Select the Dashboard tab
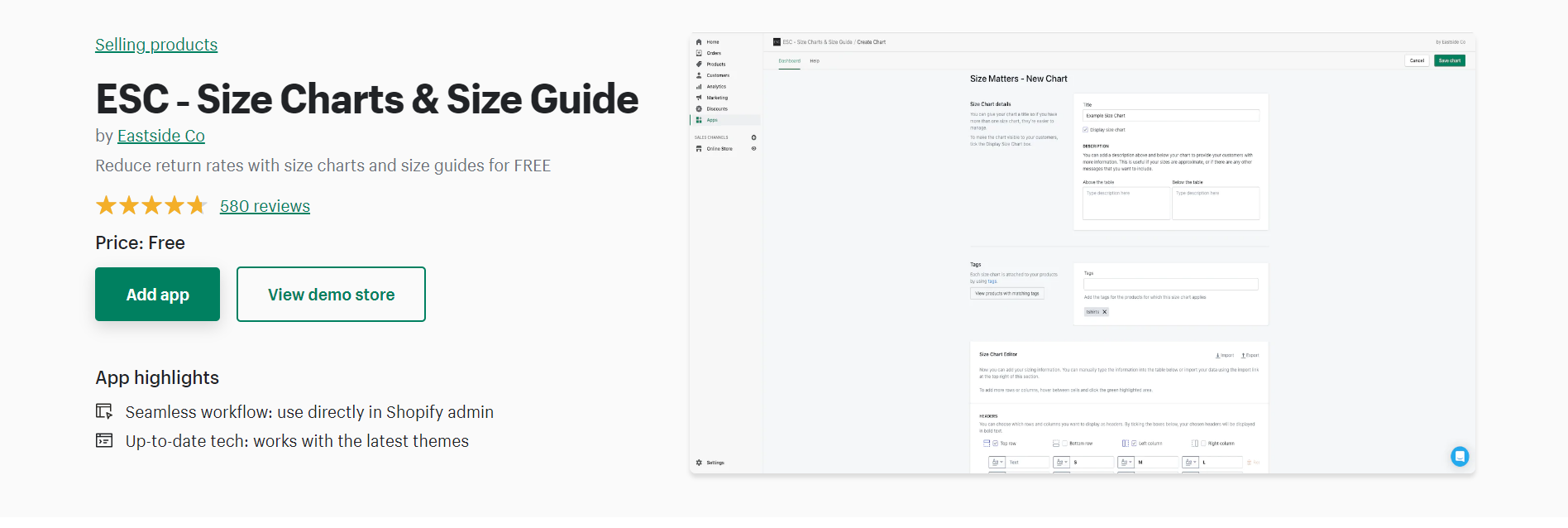Screen dimensions: 1568x528 click(789, 61)
